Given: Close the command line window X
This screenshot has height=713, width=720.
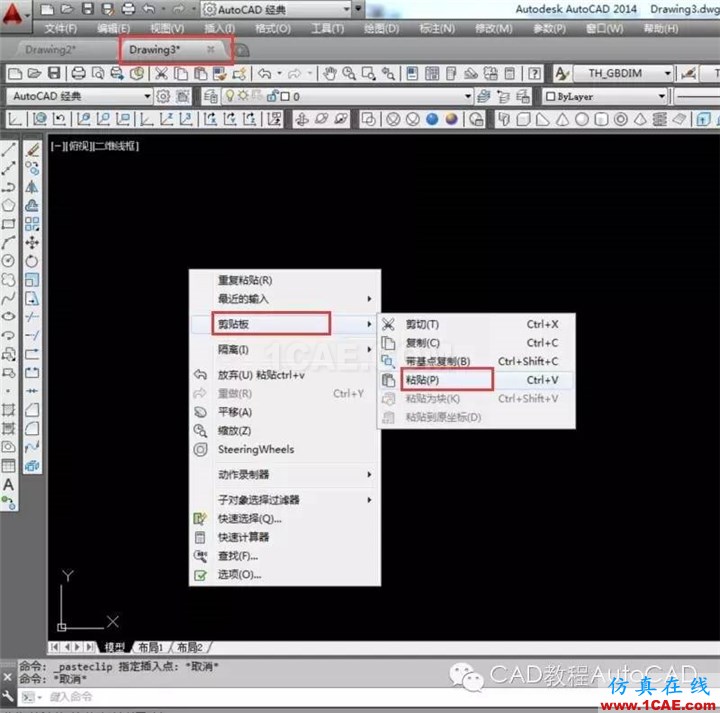Looking at the screenshot, I should [x=7, y=677].
